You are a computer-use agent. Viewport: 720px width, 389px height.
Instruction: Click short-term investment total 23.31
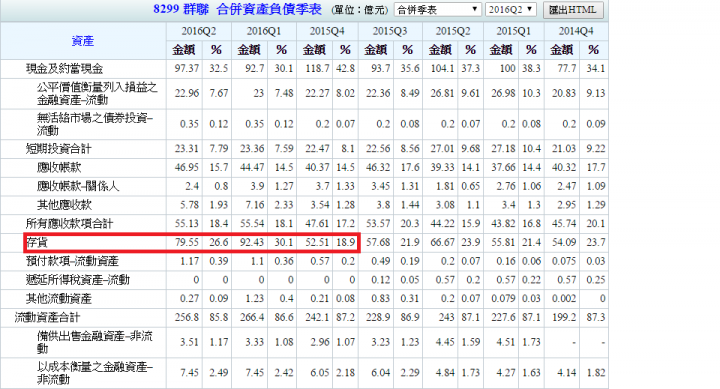[x=187, y=148]
